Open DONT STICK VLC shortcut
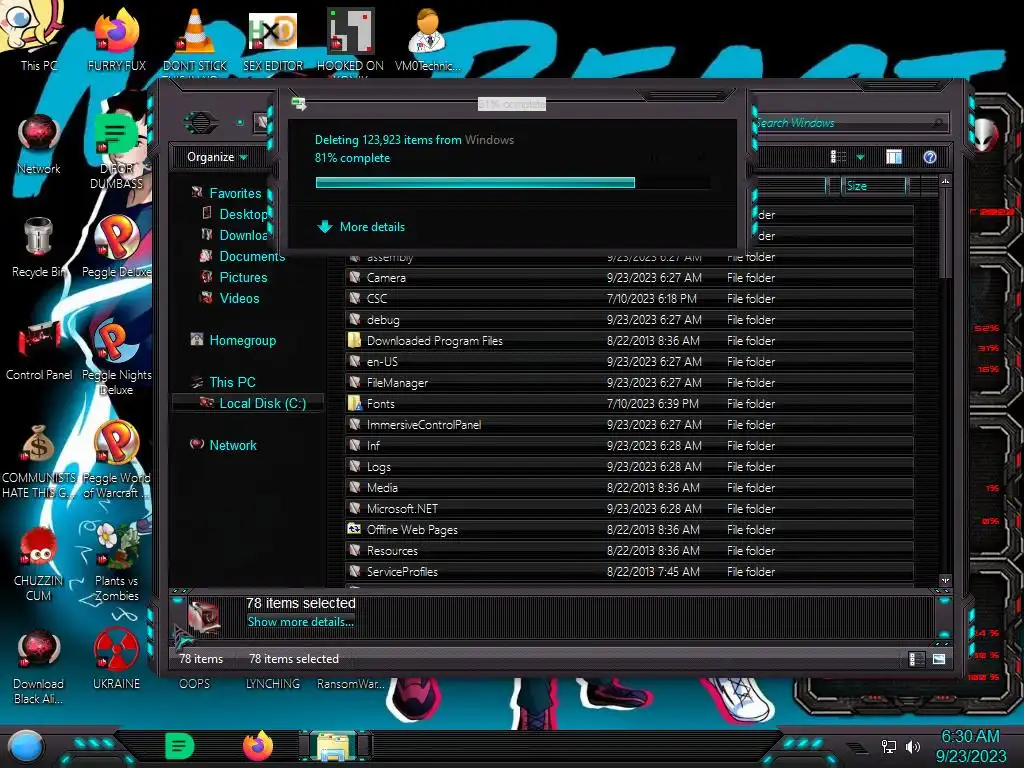Viewport: 1024px width, 768px height. [x=195, y=38]
